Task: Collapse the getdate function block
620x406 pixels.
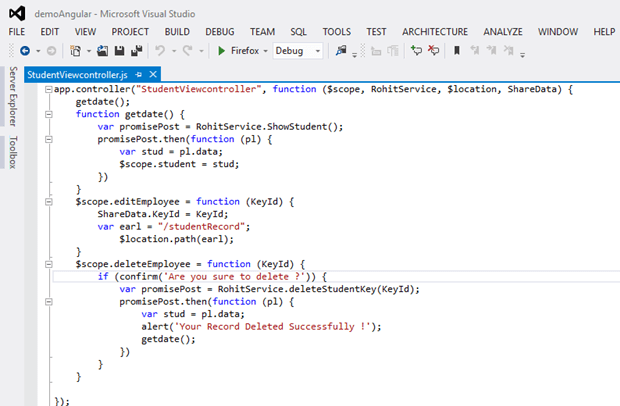Action: click(48, 115)
